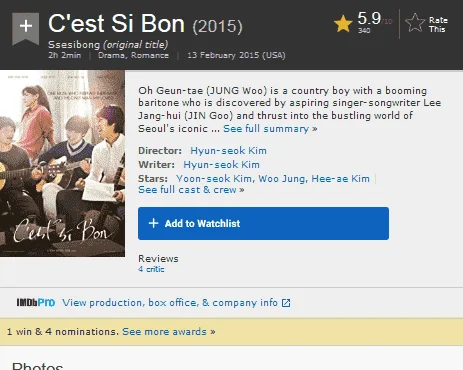
Task: Open writer Hyun-seok Kim link
Action: [221, 165]
